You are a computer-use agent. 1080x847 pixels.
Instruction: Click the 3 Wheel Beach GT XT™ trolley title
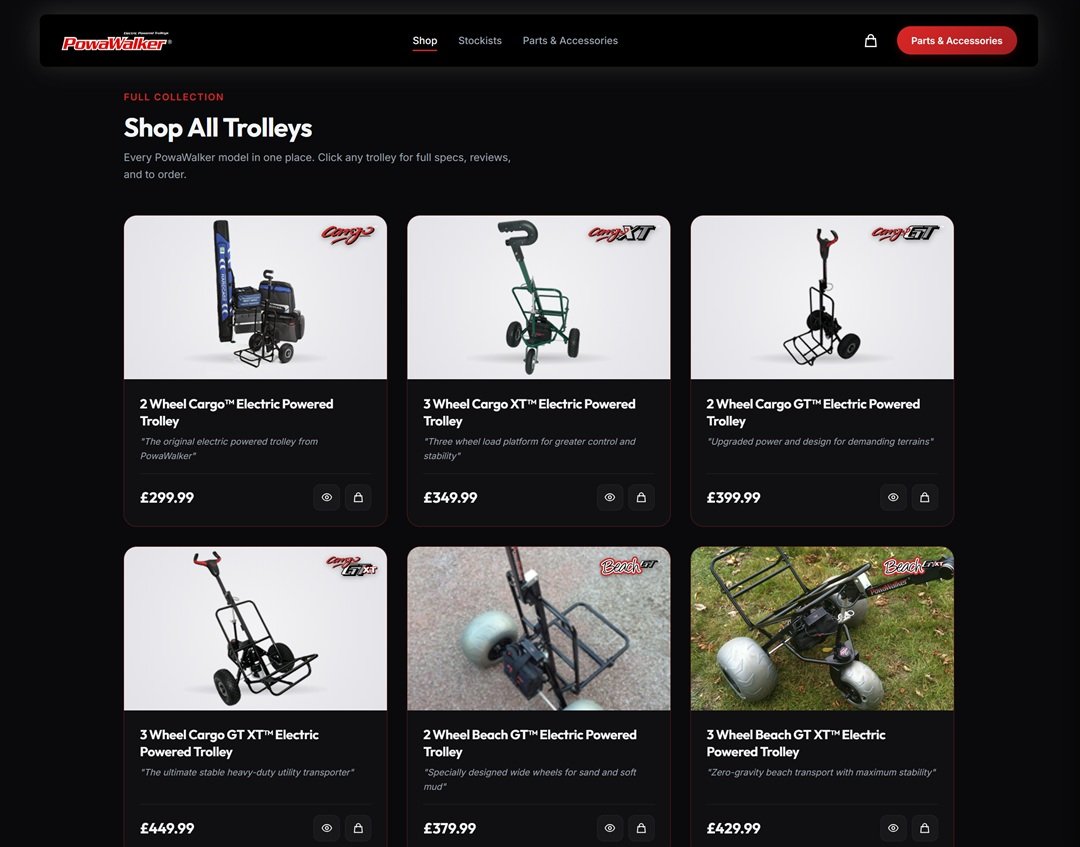click(796, 744)
